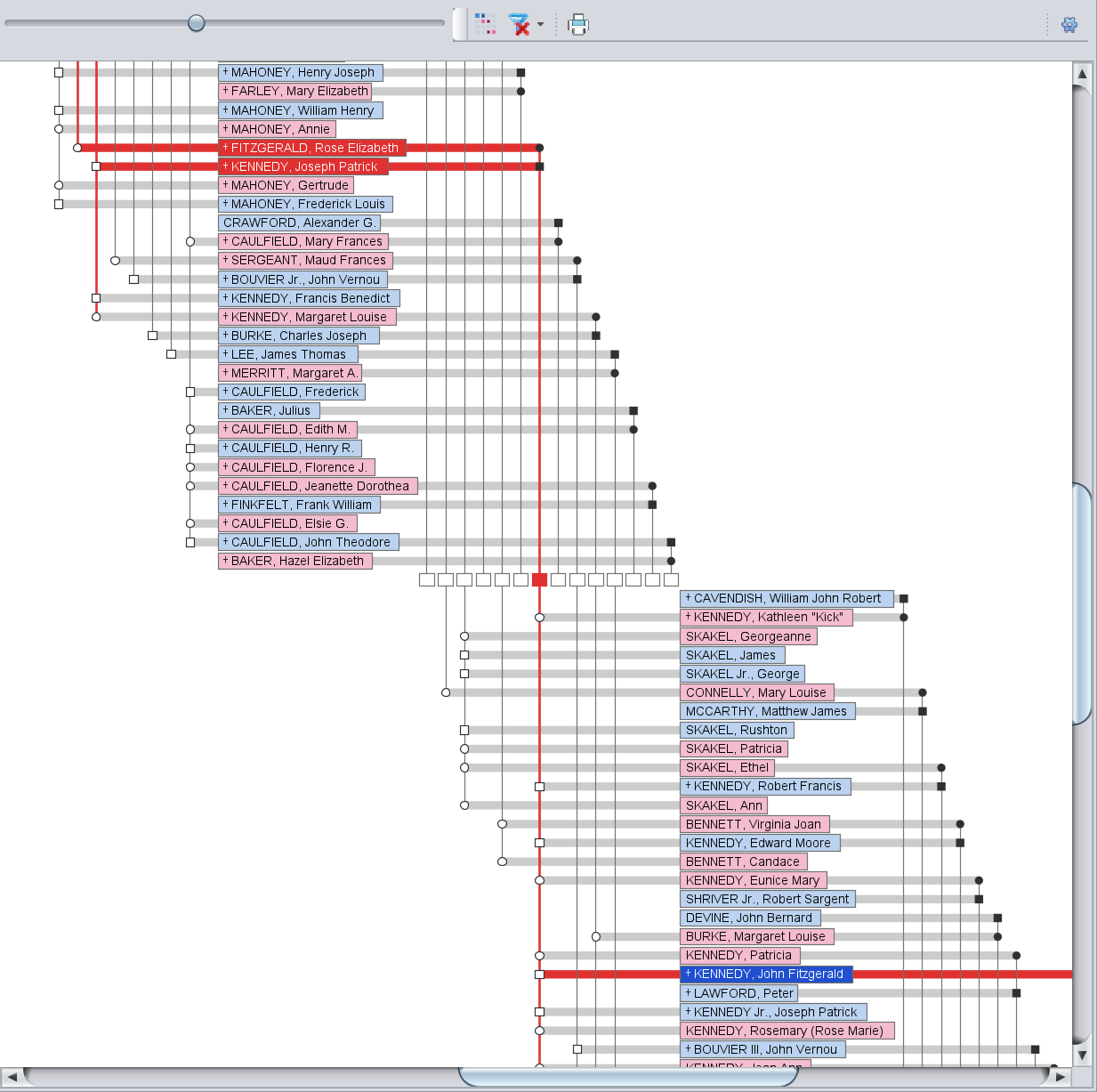Select SHRIVER Jr., Robert Sargent
The image size is (1097, 1092).
pos(768,899)
